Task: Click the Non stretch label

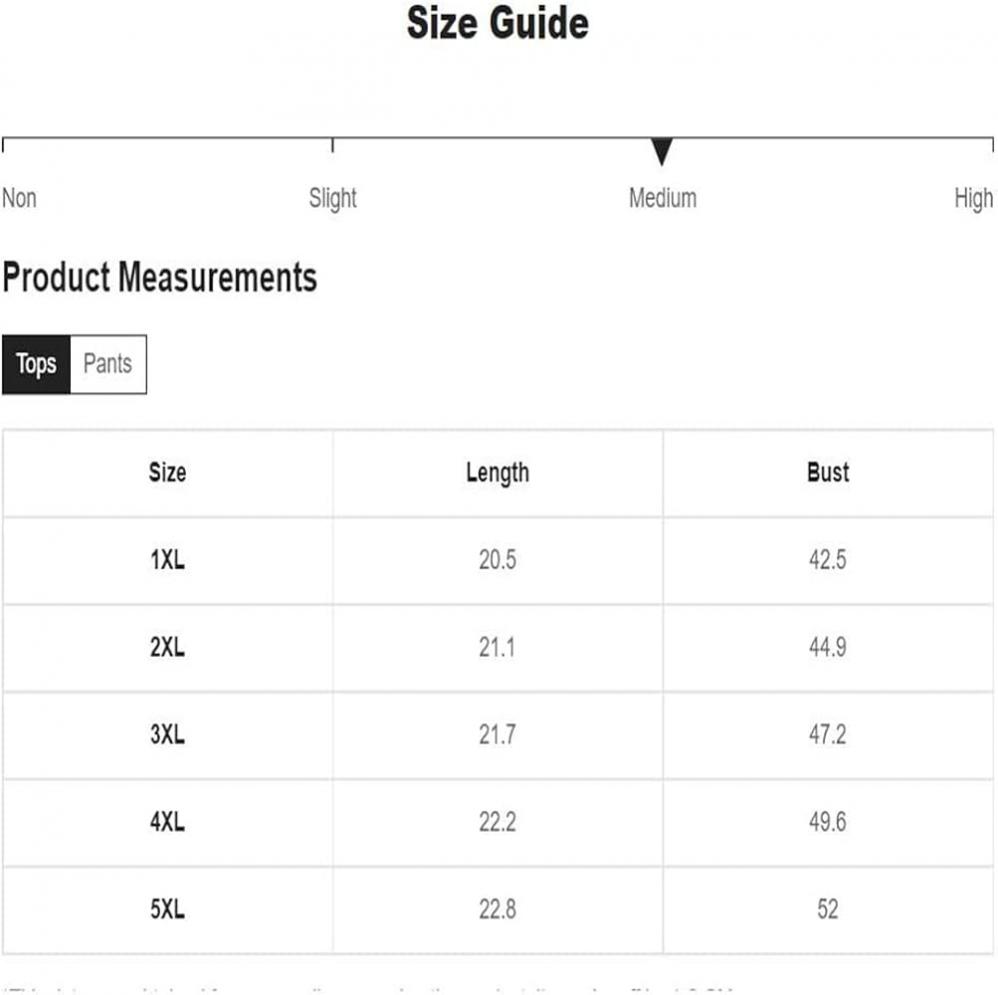Action: 19,198
